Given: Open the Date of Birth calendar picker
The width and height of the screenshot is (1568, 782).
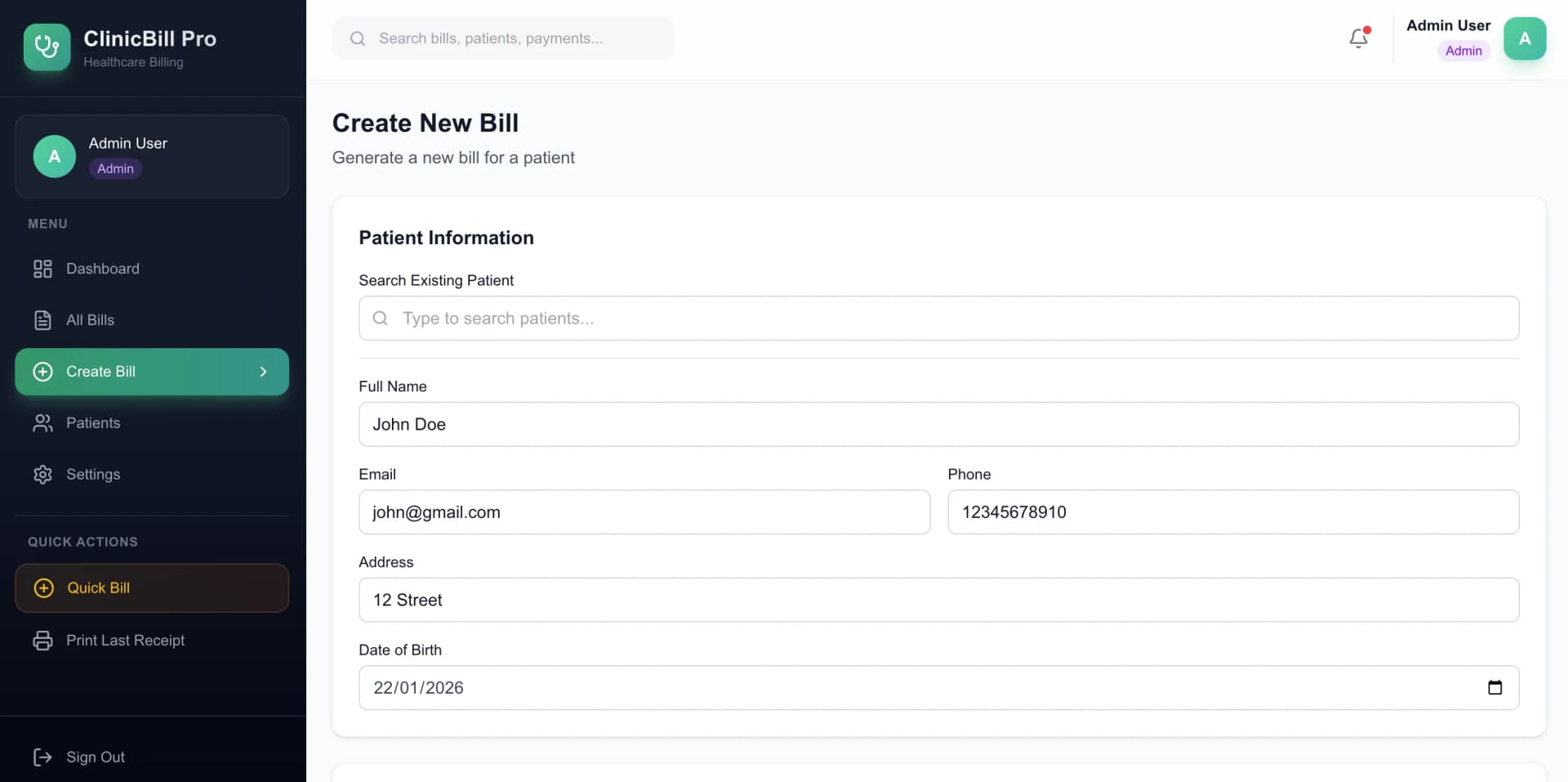Looking at the screenshot, I should pos(1496,687).
